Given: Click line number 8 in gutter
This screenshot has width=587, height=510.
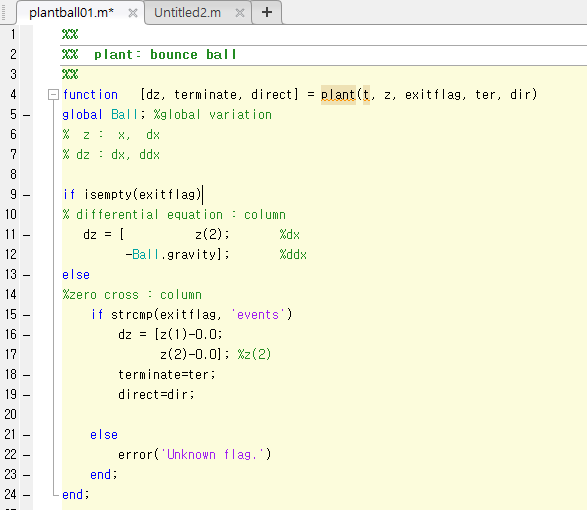Looking at the screenshot, I should 13,174.
